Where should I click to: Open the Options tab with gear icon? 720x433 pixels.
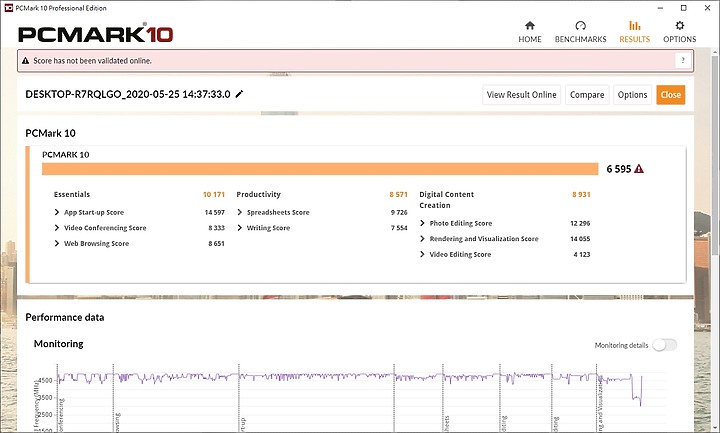click(x=680, y=32)
